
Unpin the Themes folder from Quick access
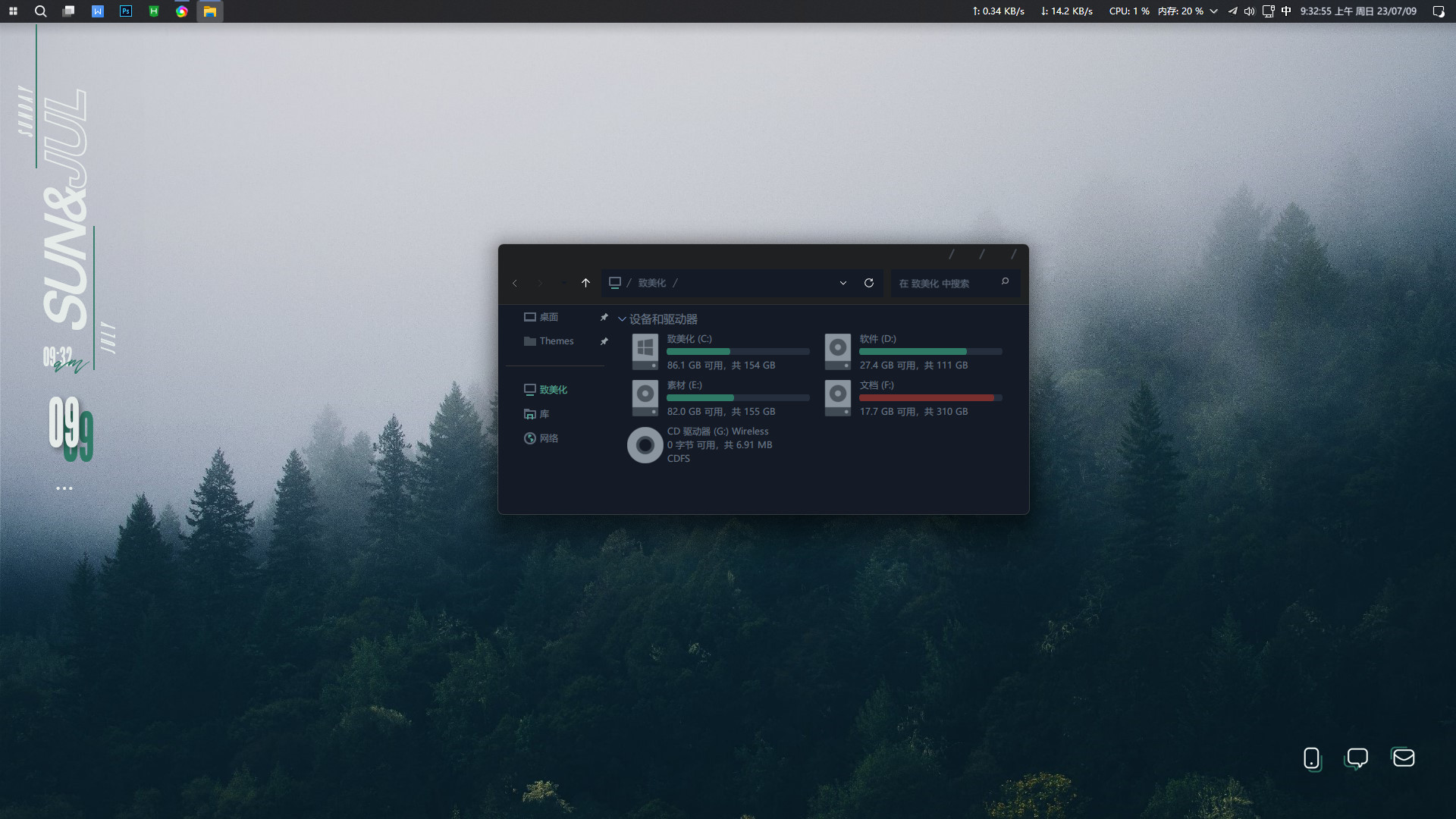pyautogui.click(x=604, y=341)
